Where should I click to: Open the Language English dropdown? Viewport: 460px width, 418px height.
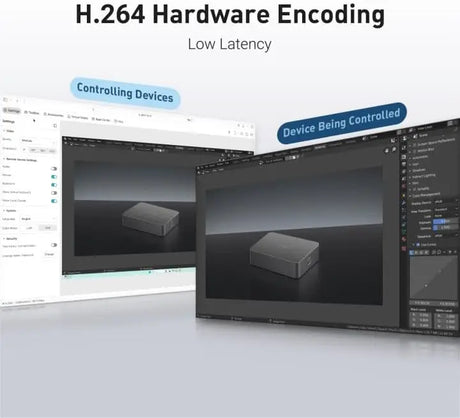point(38,219)
